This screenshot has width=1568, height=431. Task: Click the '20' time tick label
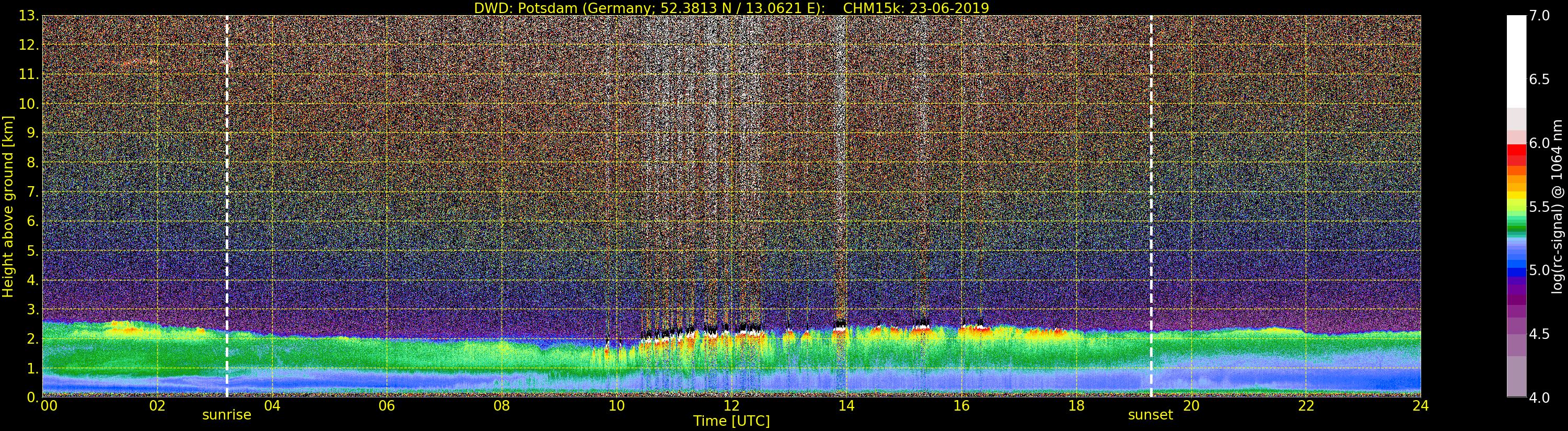(x=1191, y=405)
